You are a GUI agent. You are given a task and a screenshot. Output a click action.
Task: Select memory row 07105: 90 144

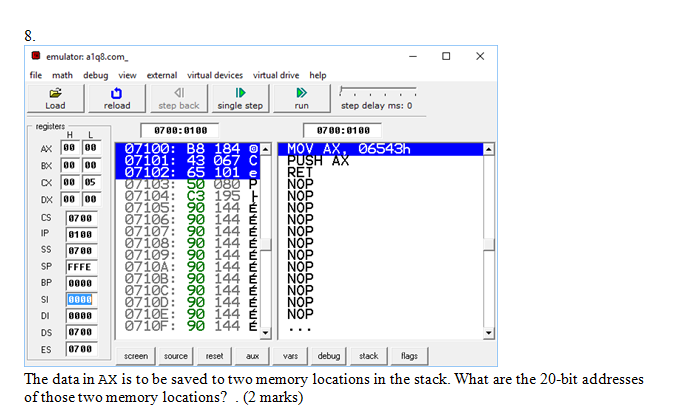coord(188,208)
